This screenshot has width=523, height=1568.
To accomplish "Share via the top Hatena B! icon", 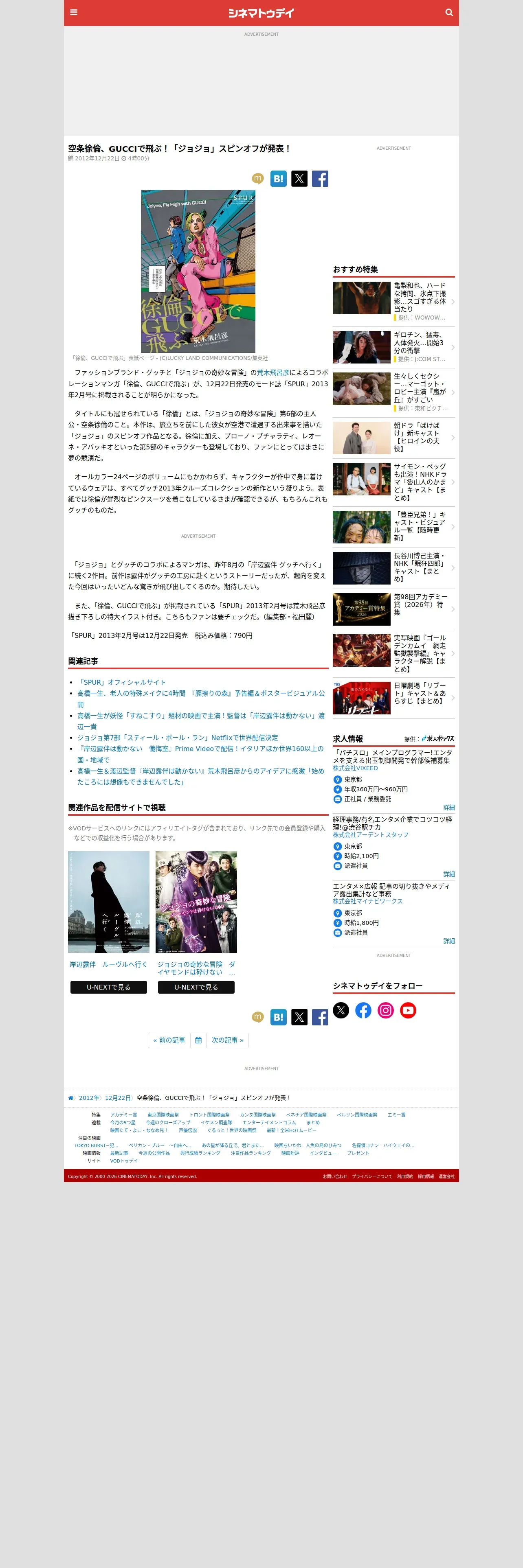I will click(x=278, y=178).
